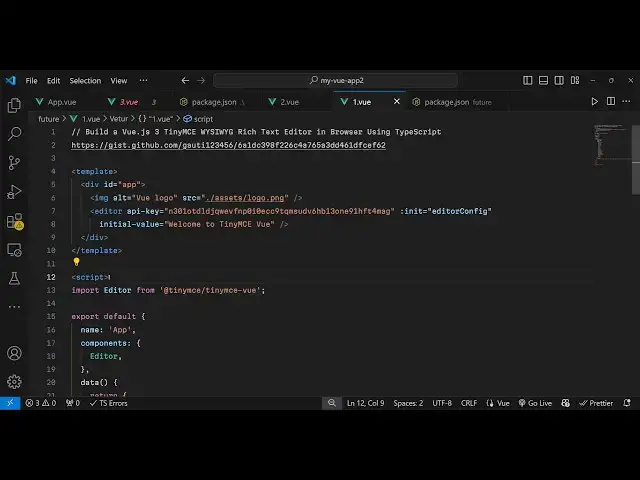Change indentation via Spaces: 2

pyautogui.click(x=408, y=403)
